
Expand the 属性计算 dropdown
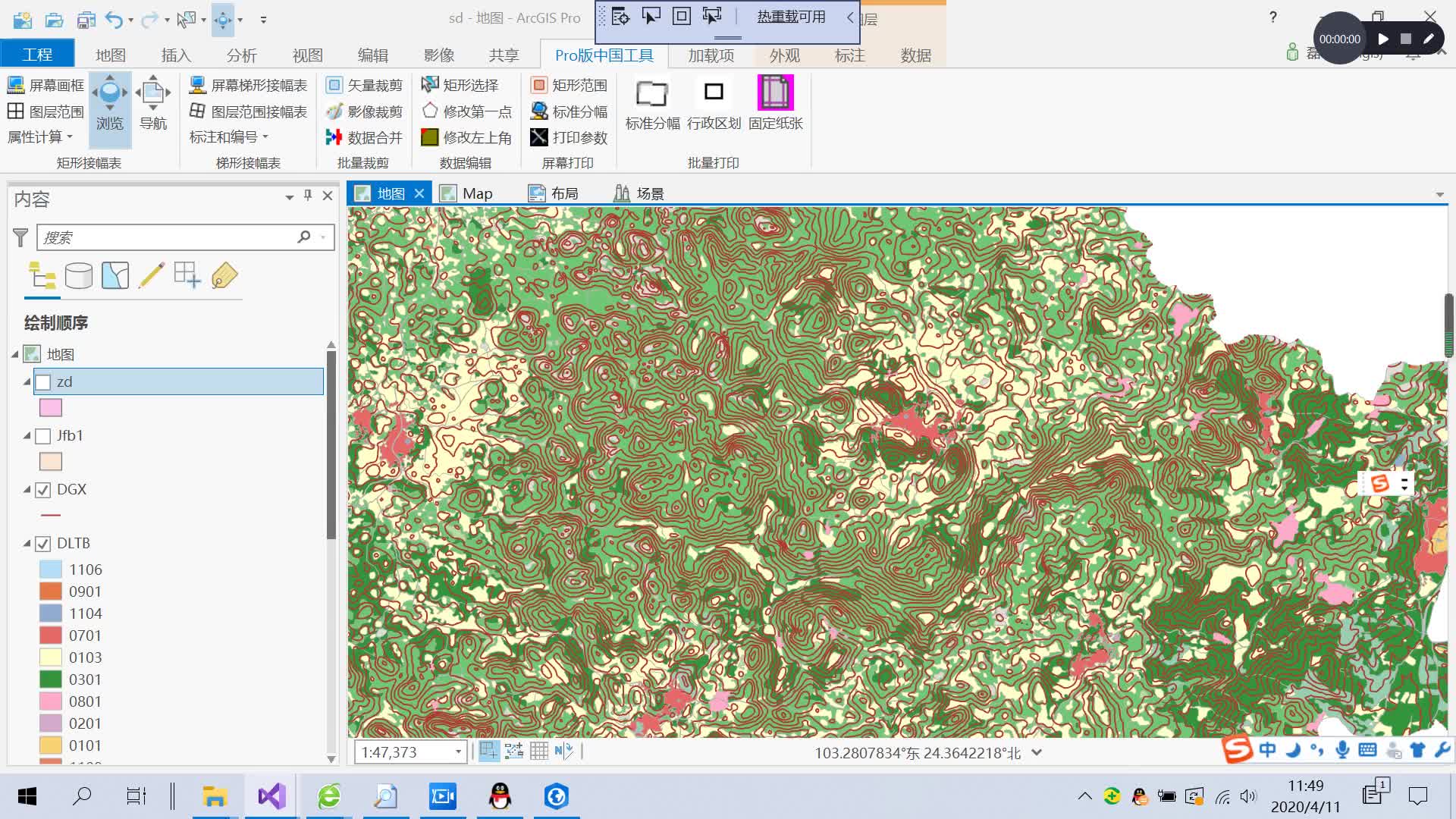tap(40, 137)
